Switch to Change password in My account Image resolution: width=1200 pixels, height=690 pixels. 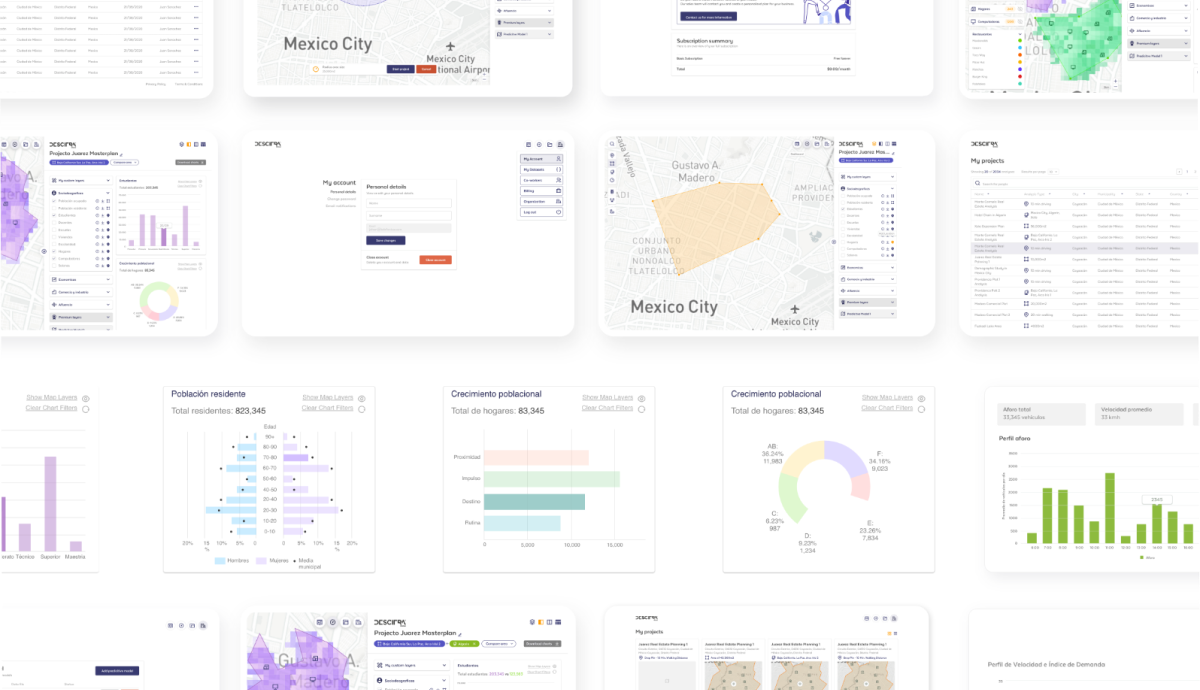point(342,199)
